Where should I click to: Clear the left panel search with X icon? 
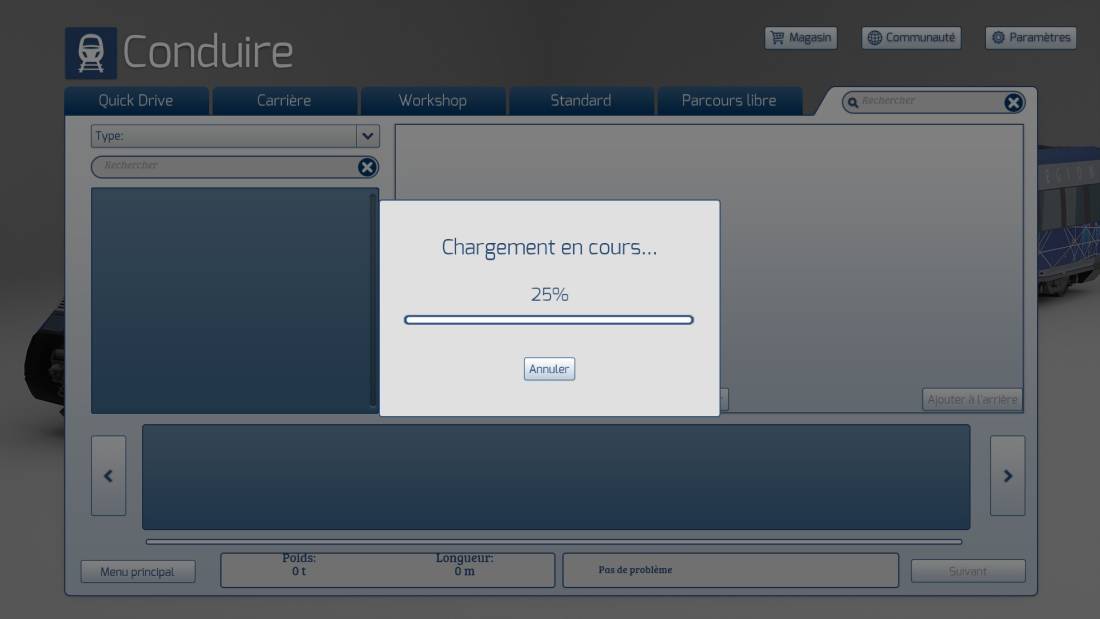click(x=367, y=167)
